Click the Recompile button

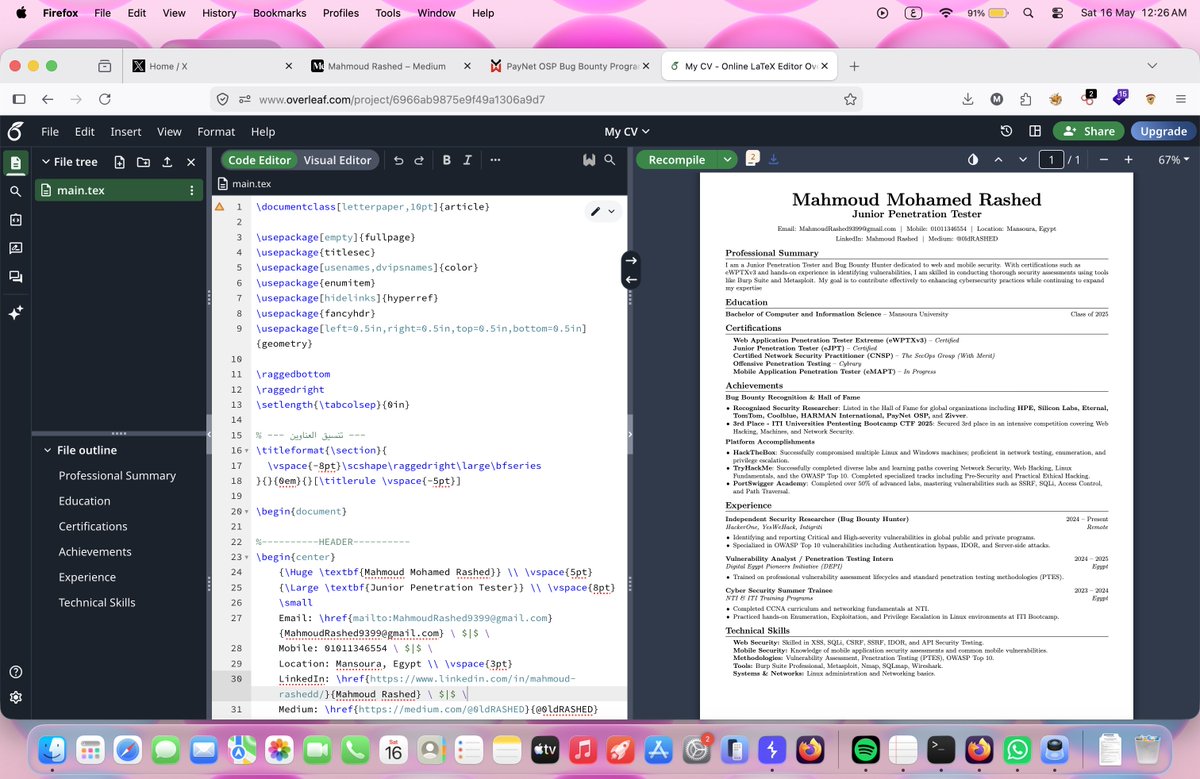click(x=677, y=160)
